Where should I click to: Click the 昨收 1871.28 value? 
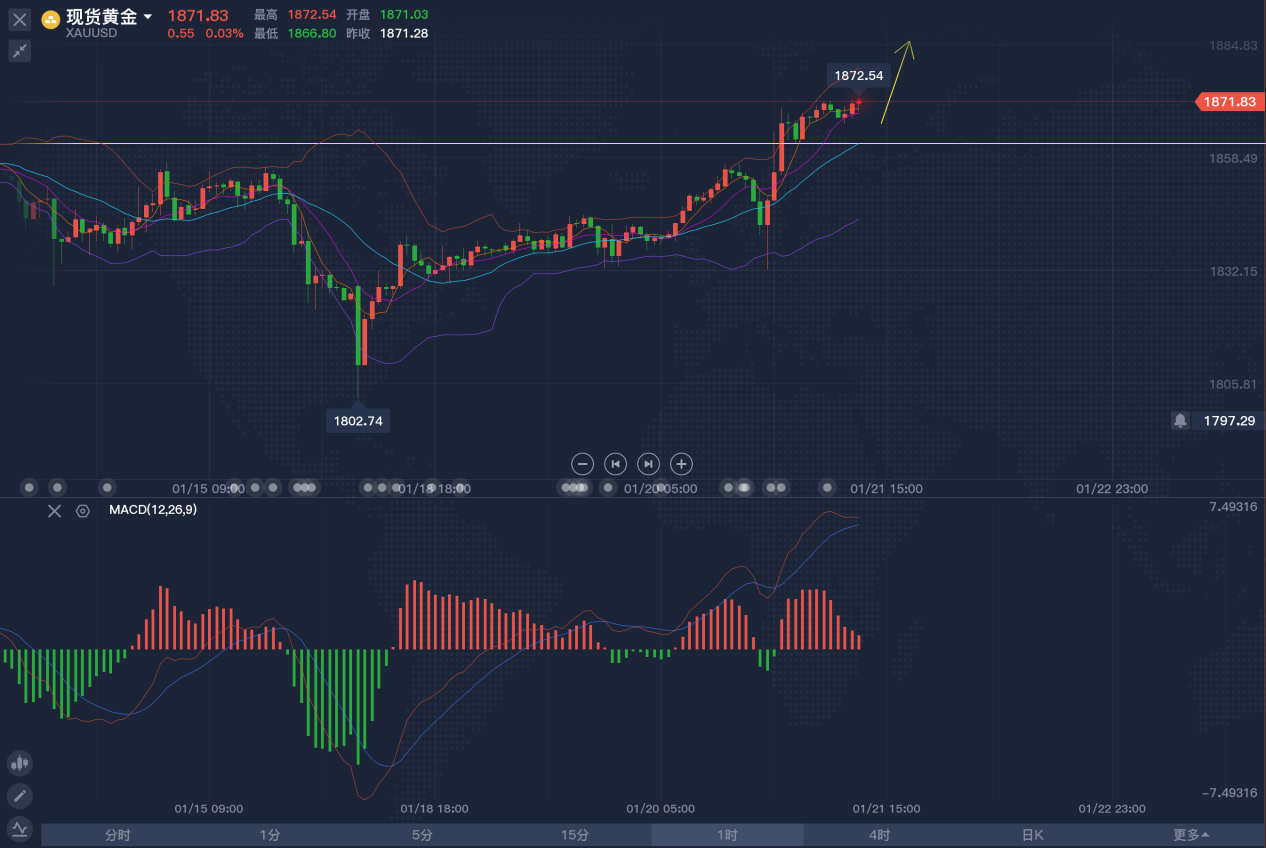point(404,33)
